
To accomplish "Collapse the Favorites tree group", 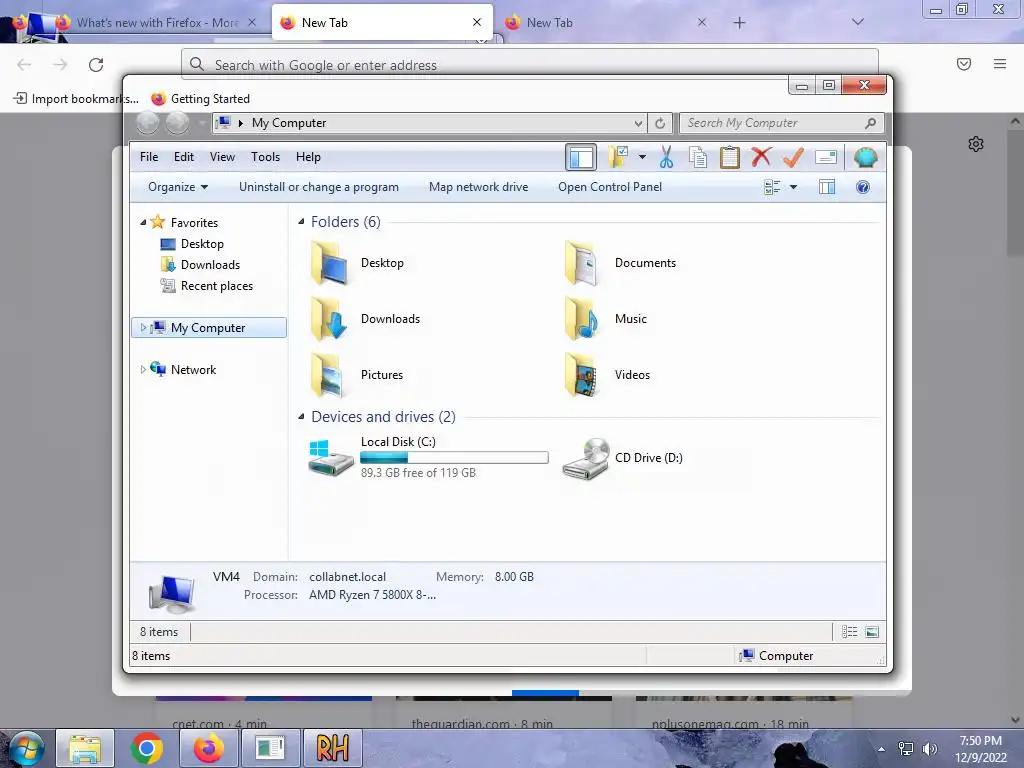I will click(143, 223).
